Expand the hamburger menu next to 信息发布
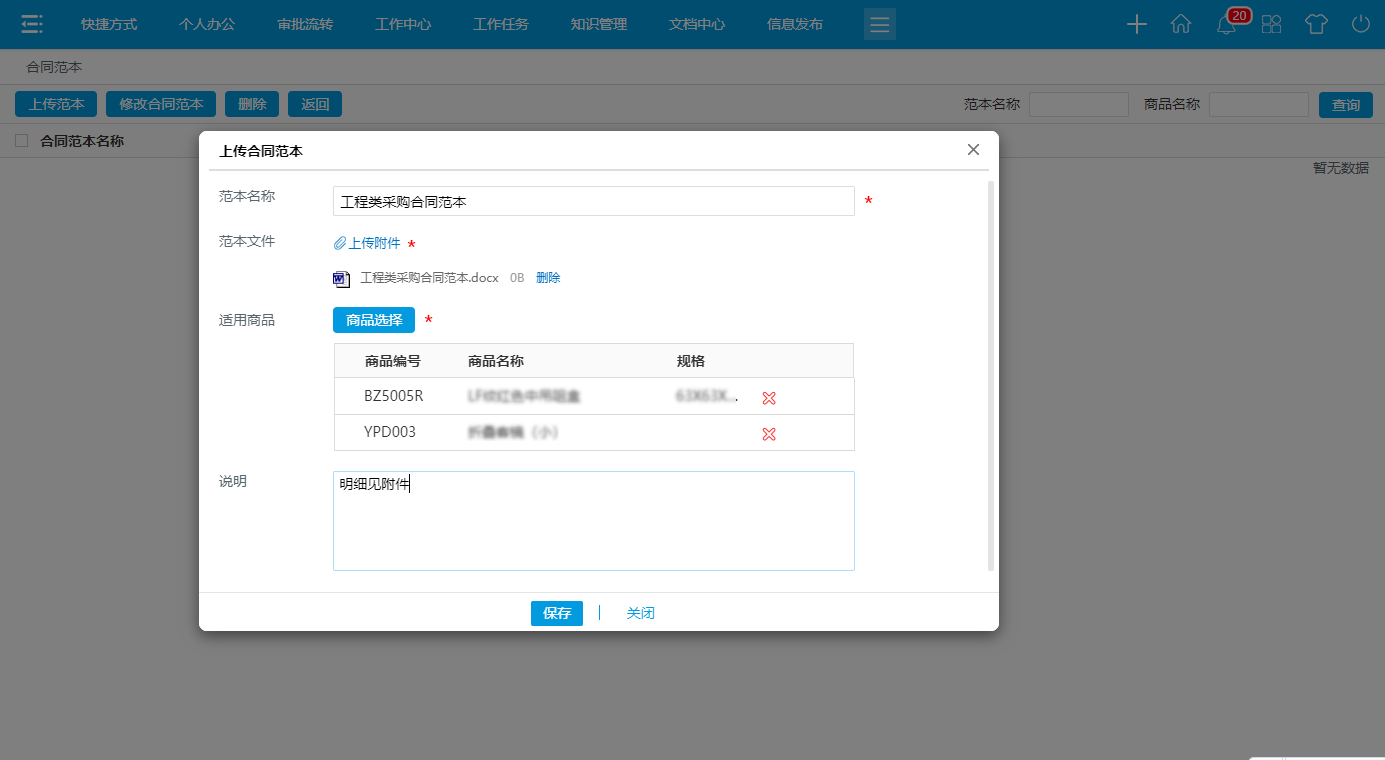The width and height of the screenshot is (1385, 760). [879, 24]
